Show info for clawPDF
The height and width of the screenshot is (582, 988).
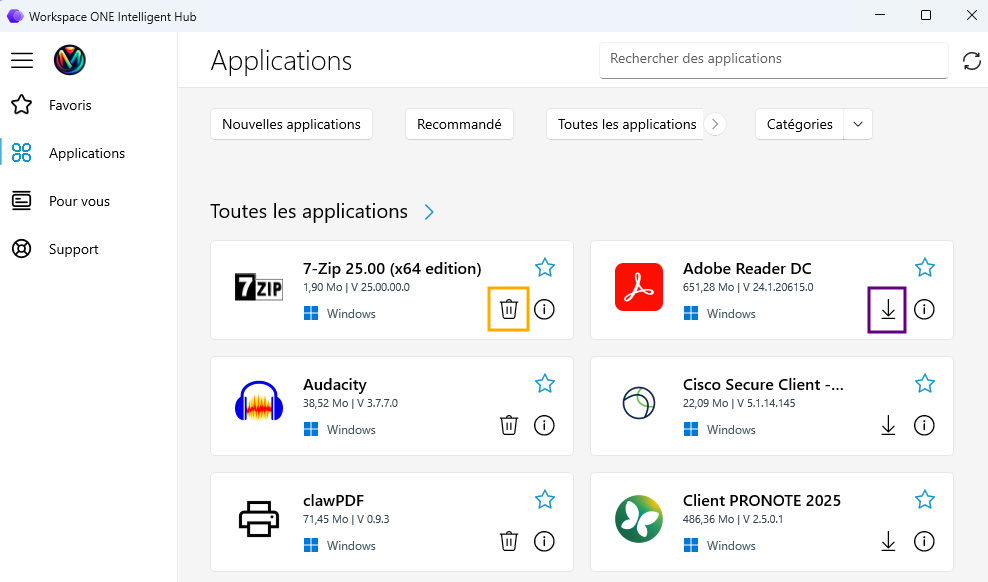tap(544, 541)
